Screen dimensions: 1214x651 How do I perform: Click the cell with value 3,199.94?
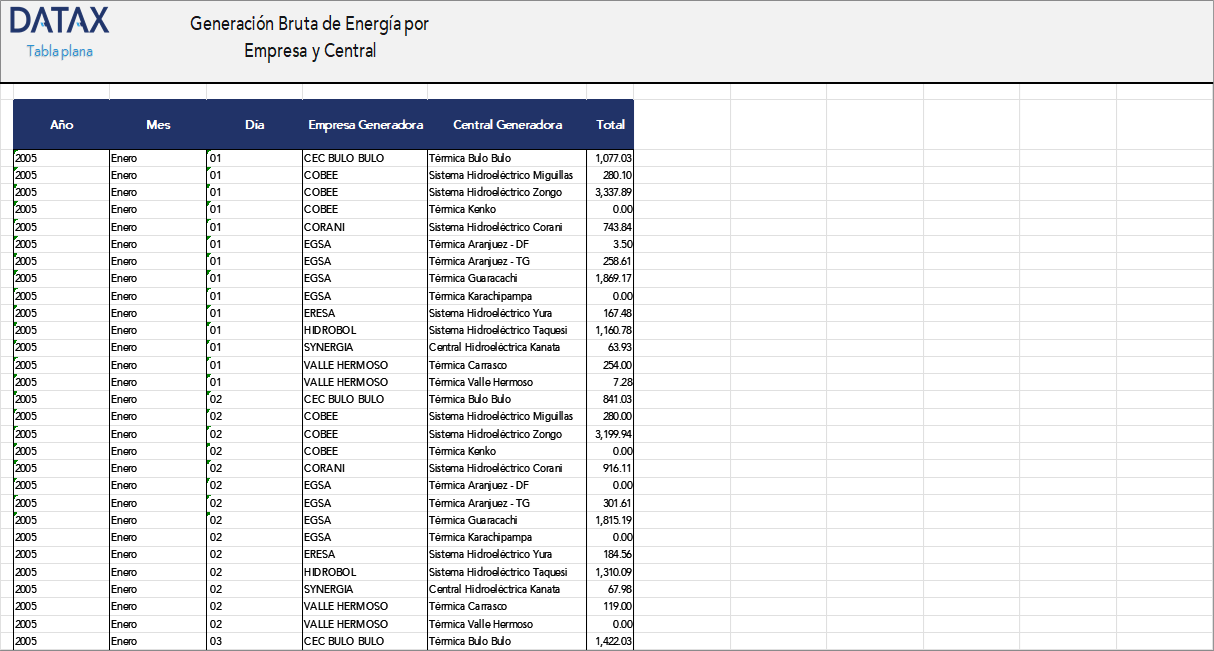pos(612,434)
